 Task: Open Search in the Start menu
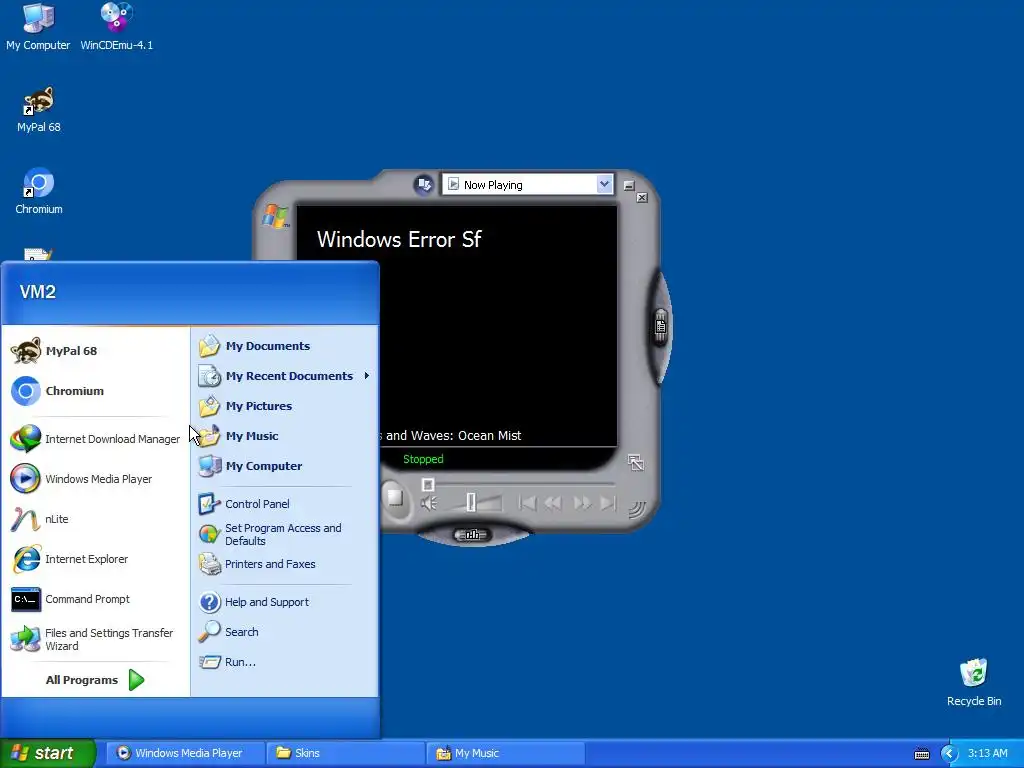pos(284,632)
